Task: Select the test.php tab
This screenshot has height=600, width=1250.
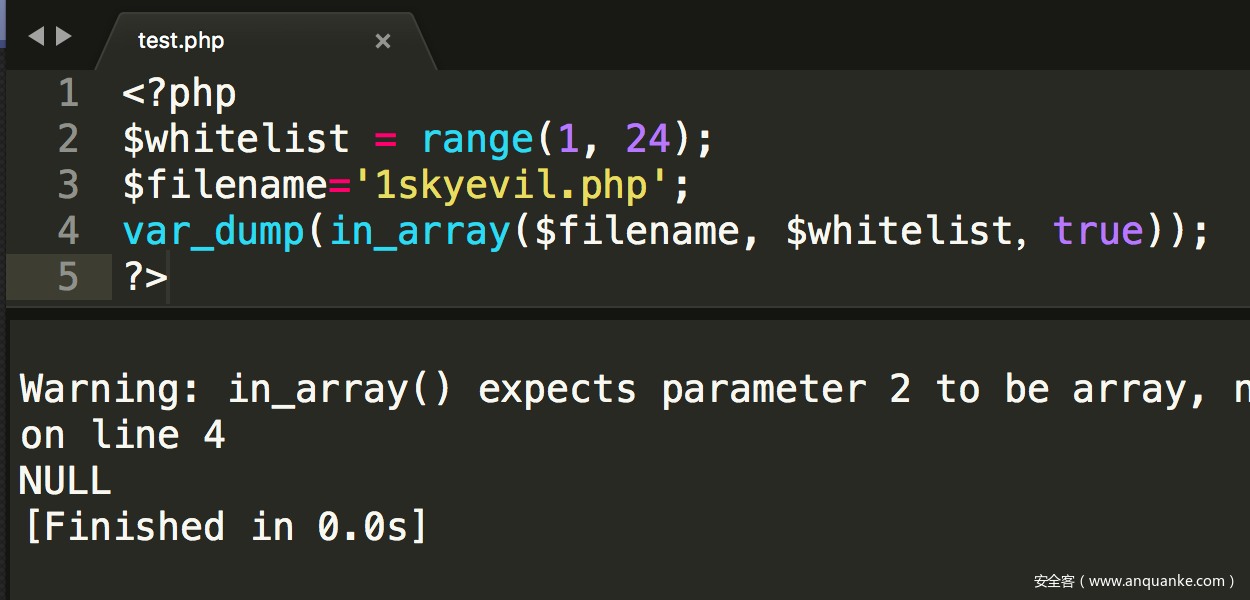Action: pyautogui.click(x=182, y=41)
